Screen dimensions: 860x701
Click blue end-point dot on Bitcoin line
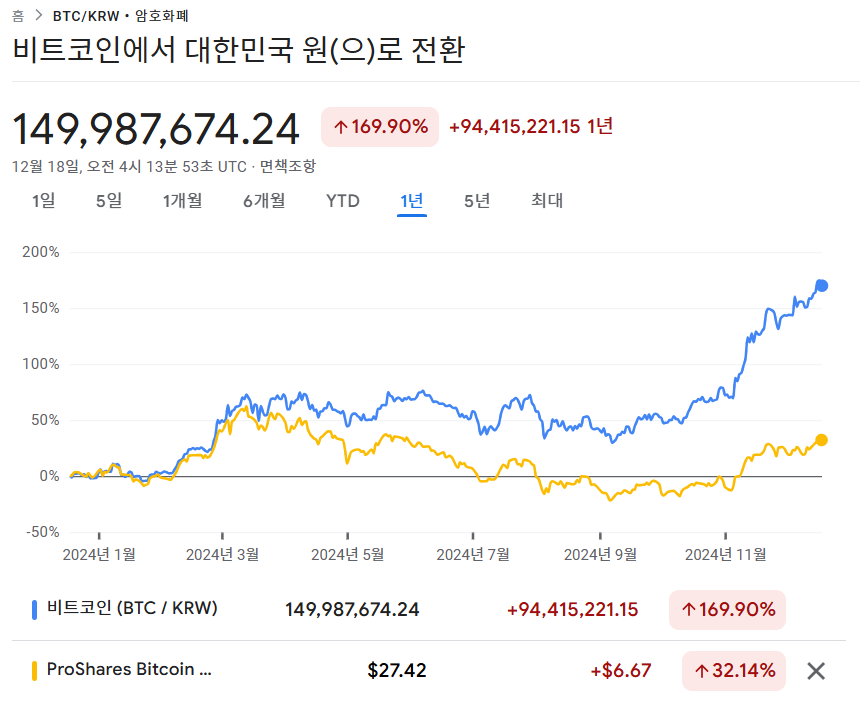822,286
